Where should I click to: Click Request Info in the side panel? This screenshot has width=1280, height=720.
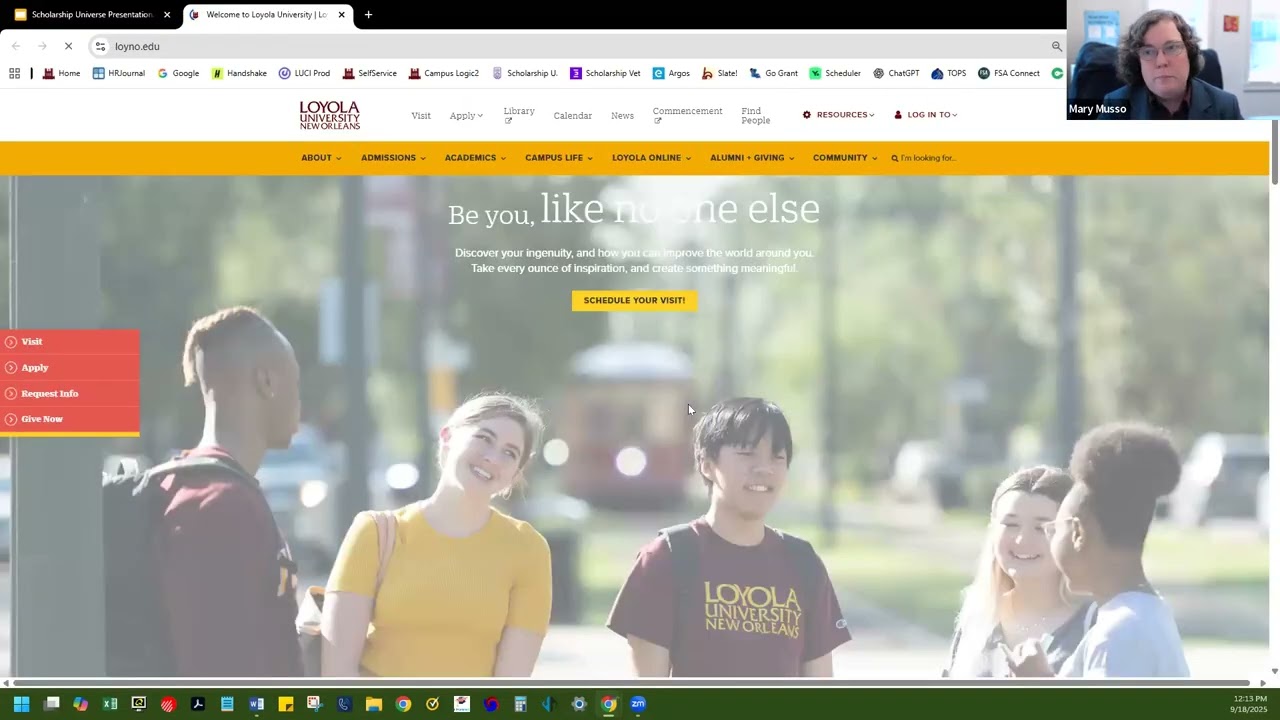coord(69,394)
